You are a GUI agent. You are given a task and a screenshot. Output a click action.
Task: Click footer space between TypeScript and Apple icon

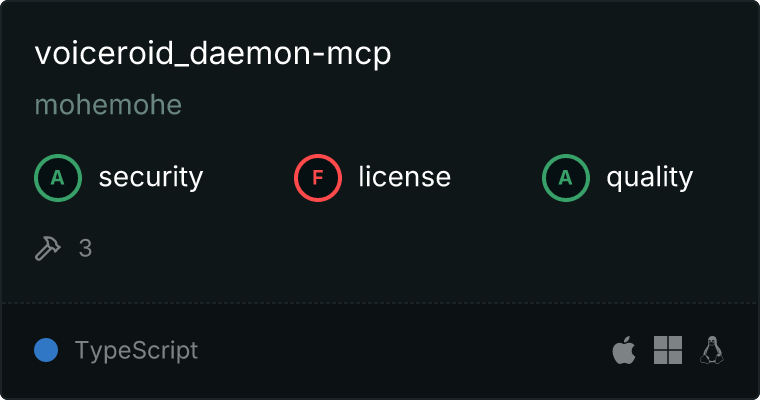(405, 350)
